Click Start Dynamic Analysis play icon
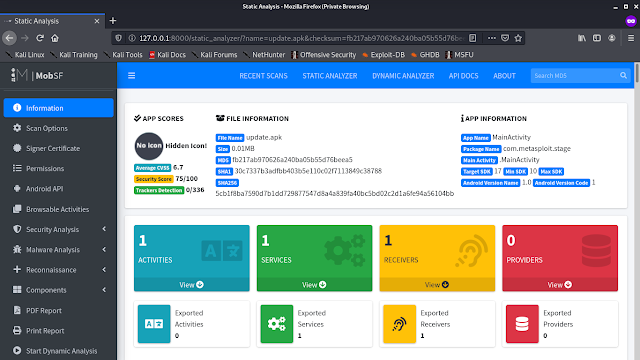The image size is (640, 360). [x=17, y=350]
